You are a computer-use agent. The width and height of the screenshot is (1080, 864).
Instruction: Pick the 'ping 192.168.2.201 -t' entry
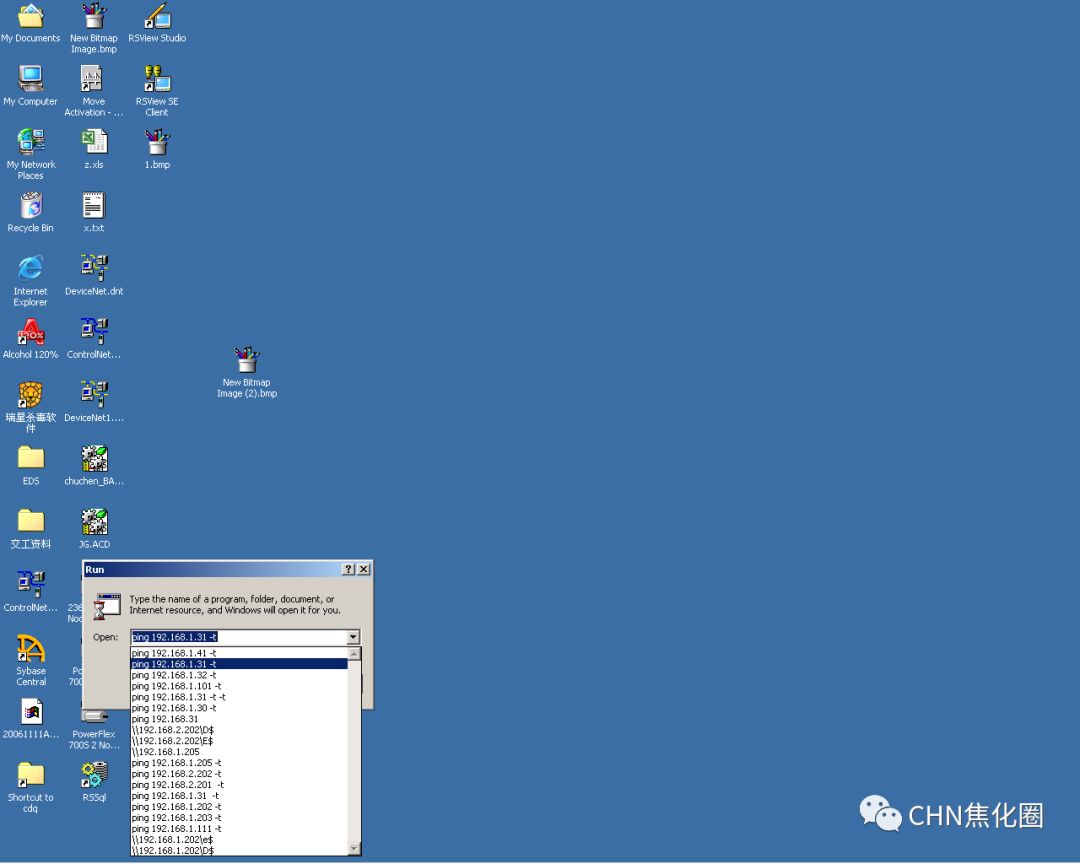tap(239, 785)
